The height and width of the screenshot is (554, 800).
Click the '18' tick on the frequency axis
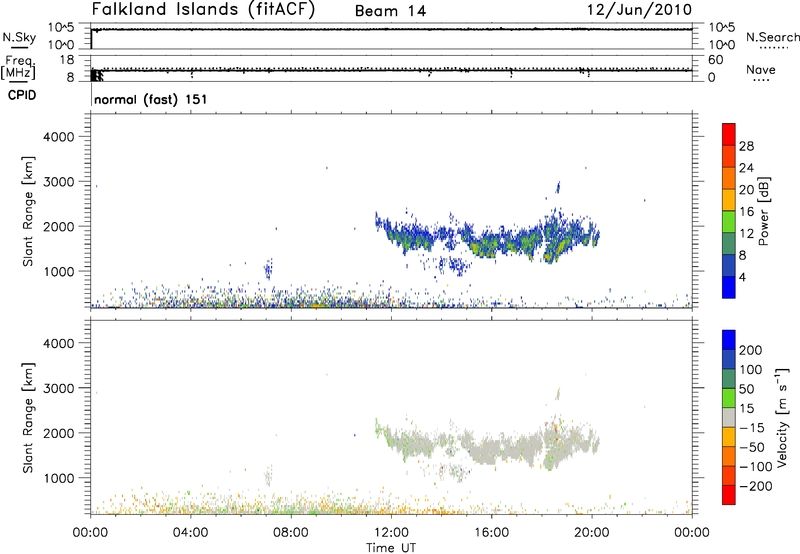click(67, 60)
